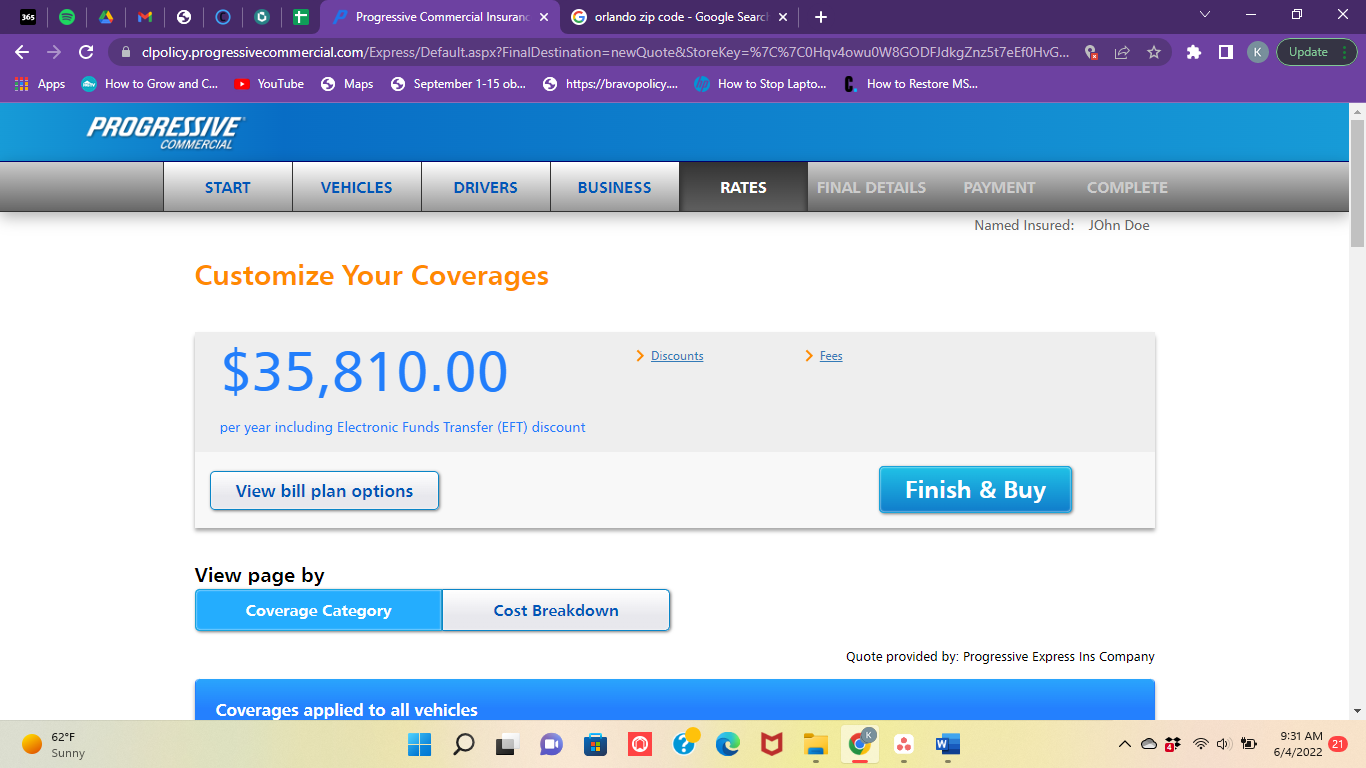Share this page via share icon
1366x768 pixels.
(1122, 52)
